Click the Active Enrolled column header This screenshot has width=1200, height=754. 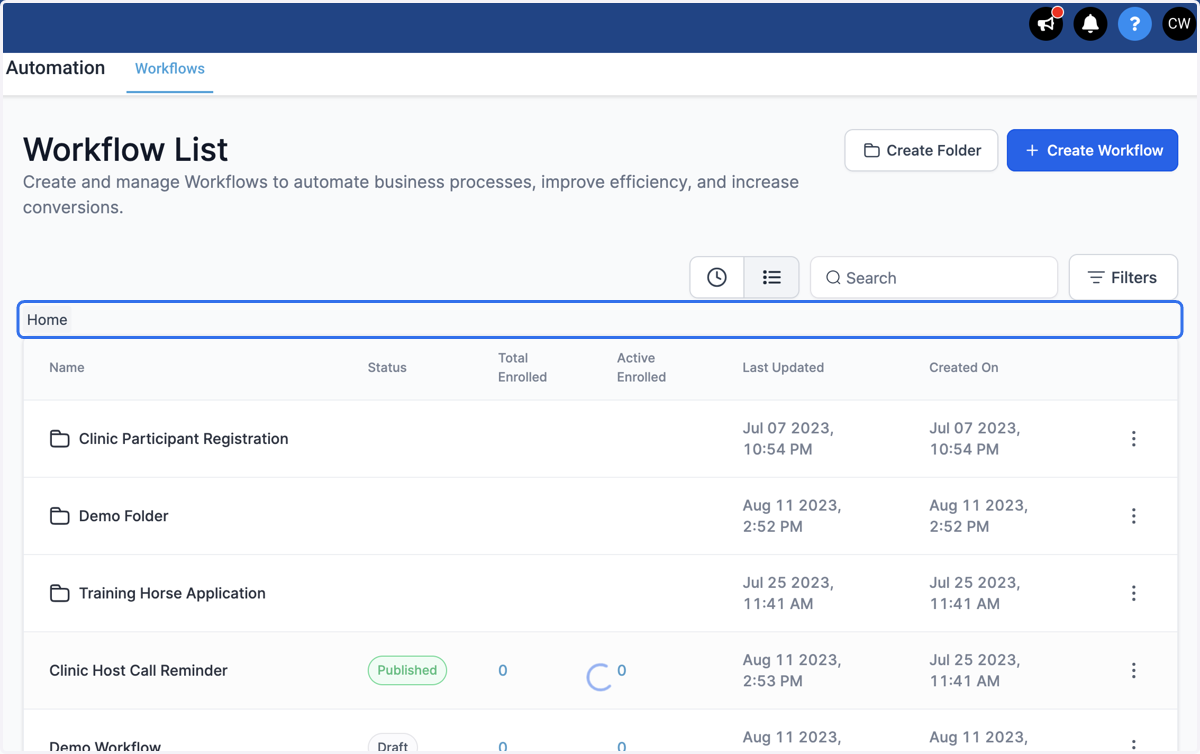[641, 367]
